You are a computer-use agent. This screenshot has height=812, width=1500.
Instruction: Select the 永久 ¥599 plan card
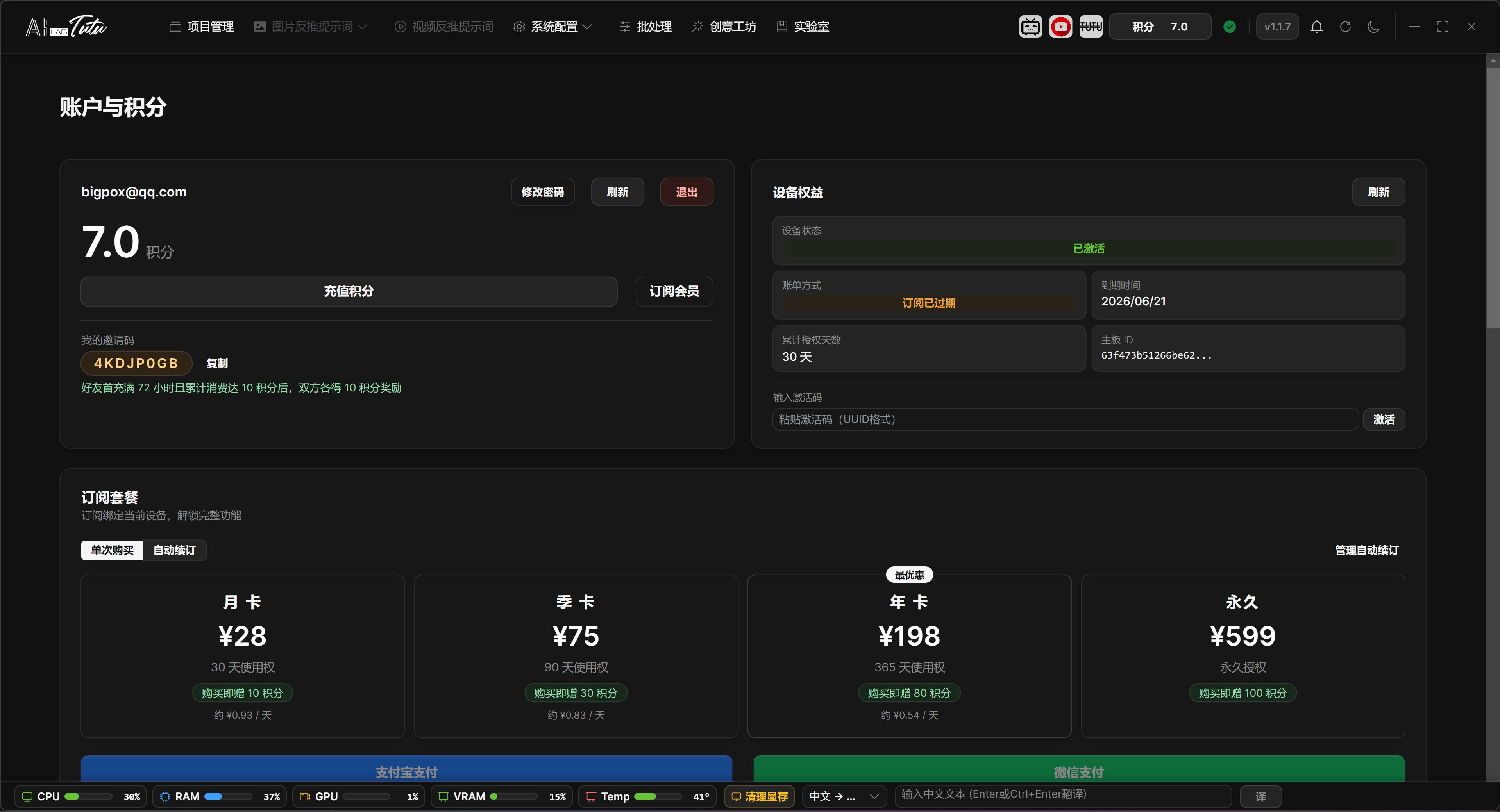click(1243, 656)
